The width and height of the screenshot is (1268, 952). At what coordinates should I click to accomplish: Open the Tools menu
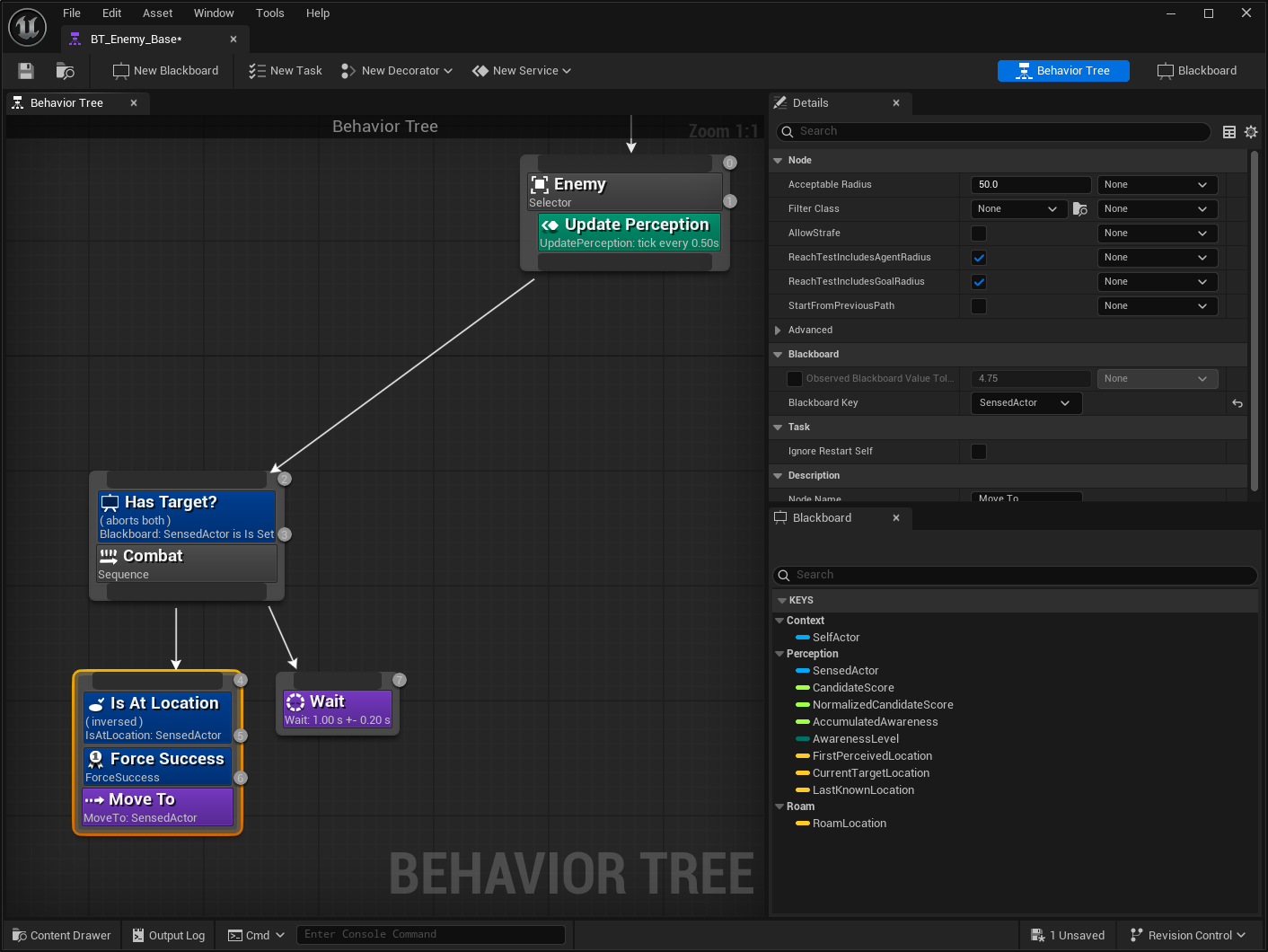269,13
